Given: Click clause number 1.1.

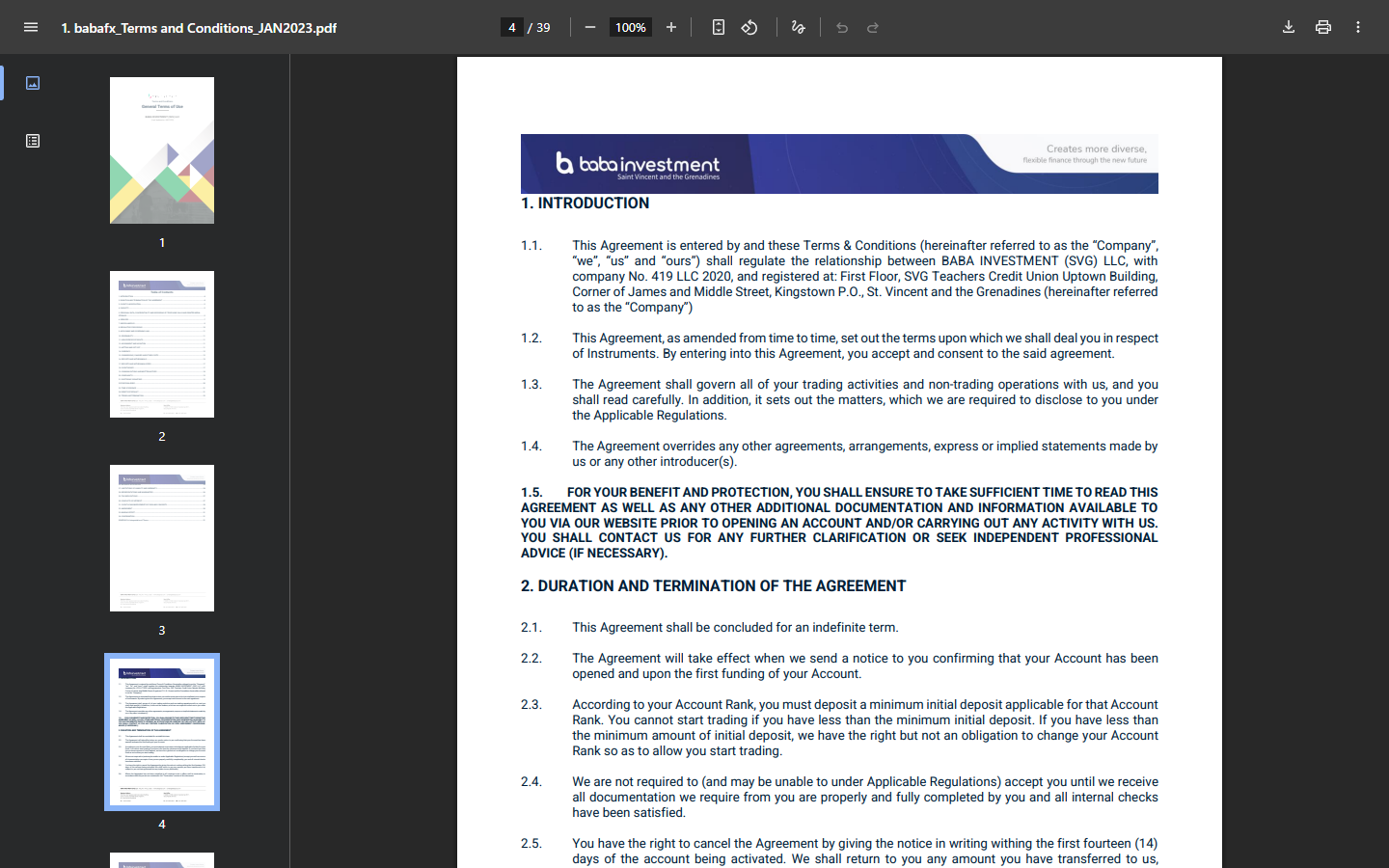Looking at the screenshot, I should tap(531, 246).
